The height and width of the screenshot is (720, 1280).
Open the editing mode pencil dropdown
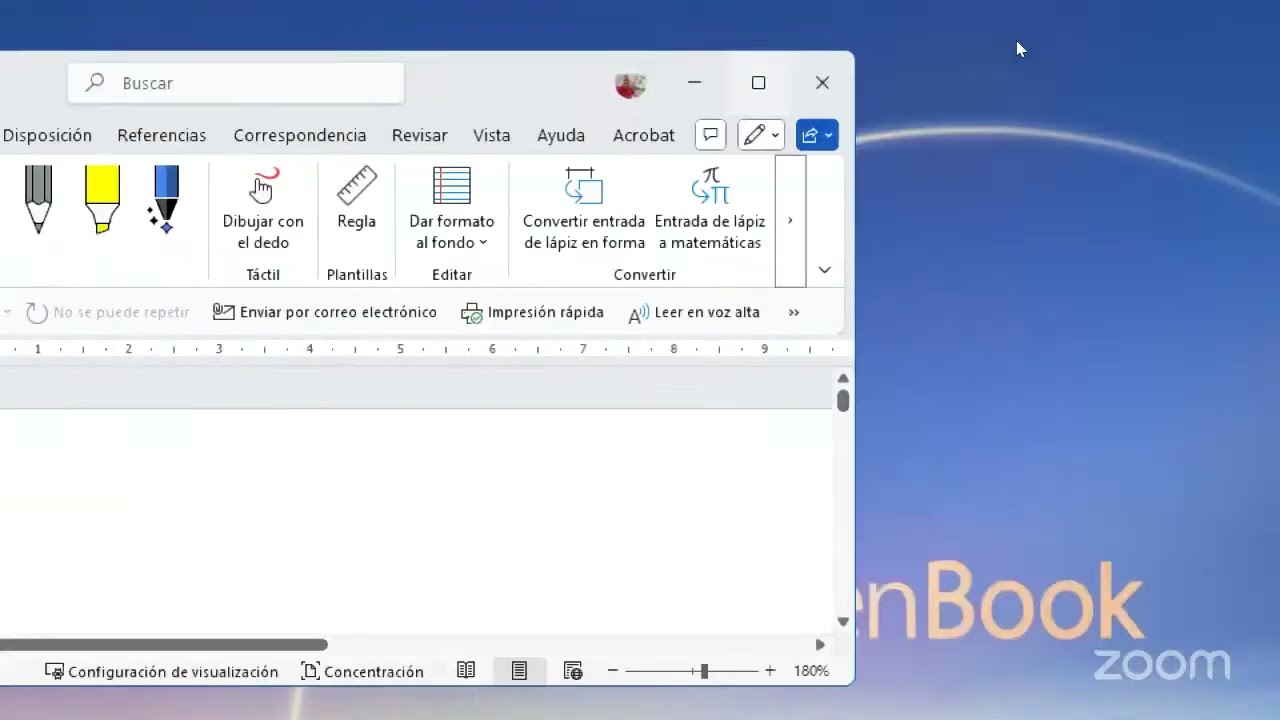coord(761,135)
